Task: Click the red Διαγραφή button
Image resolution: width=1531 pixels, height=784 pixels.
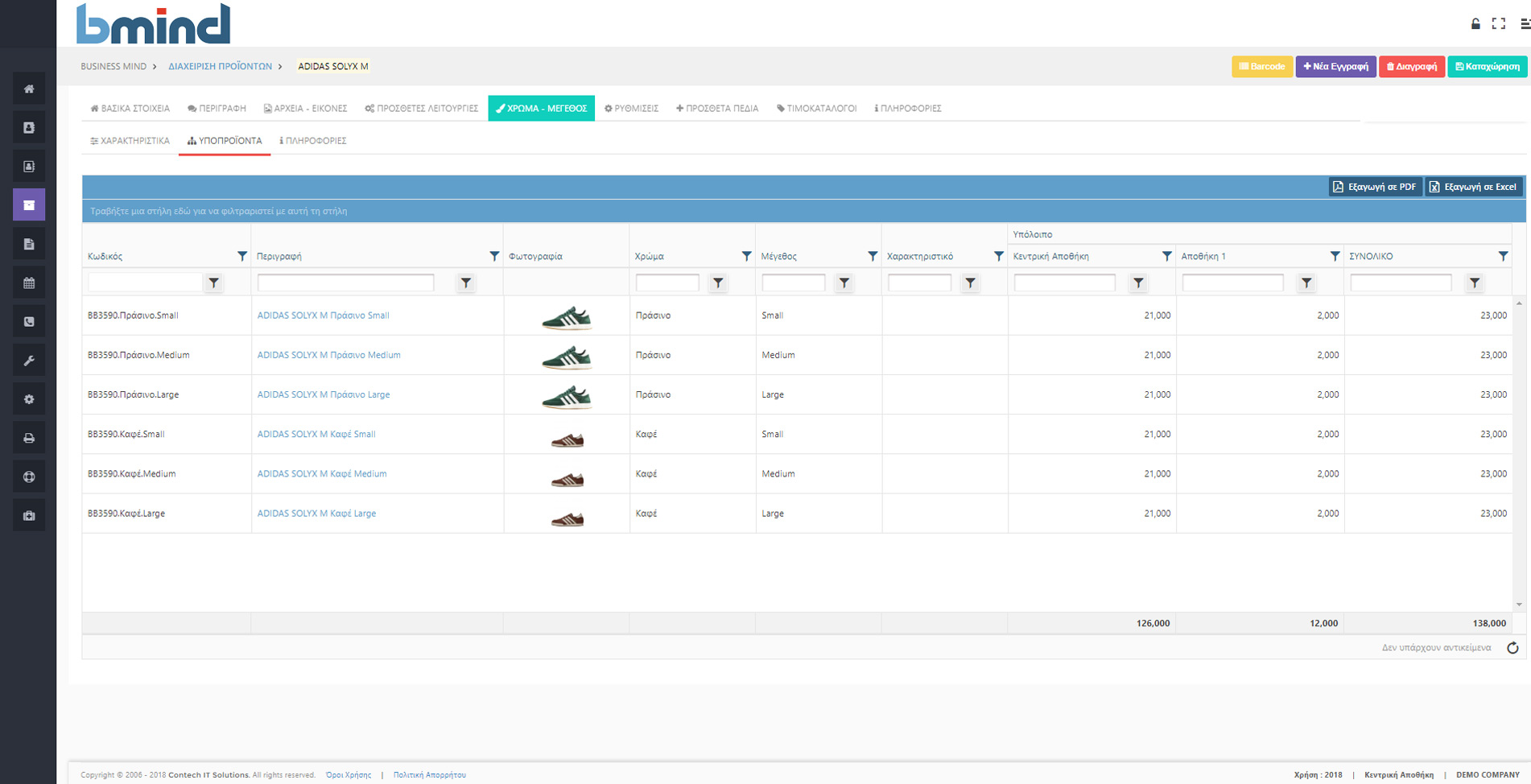Action: (1412, 66)
